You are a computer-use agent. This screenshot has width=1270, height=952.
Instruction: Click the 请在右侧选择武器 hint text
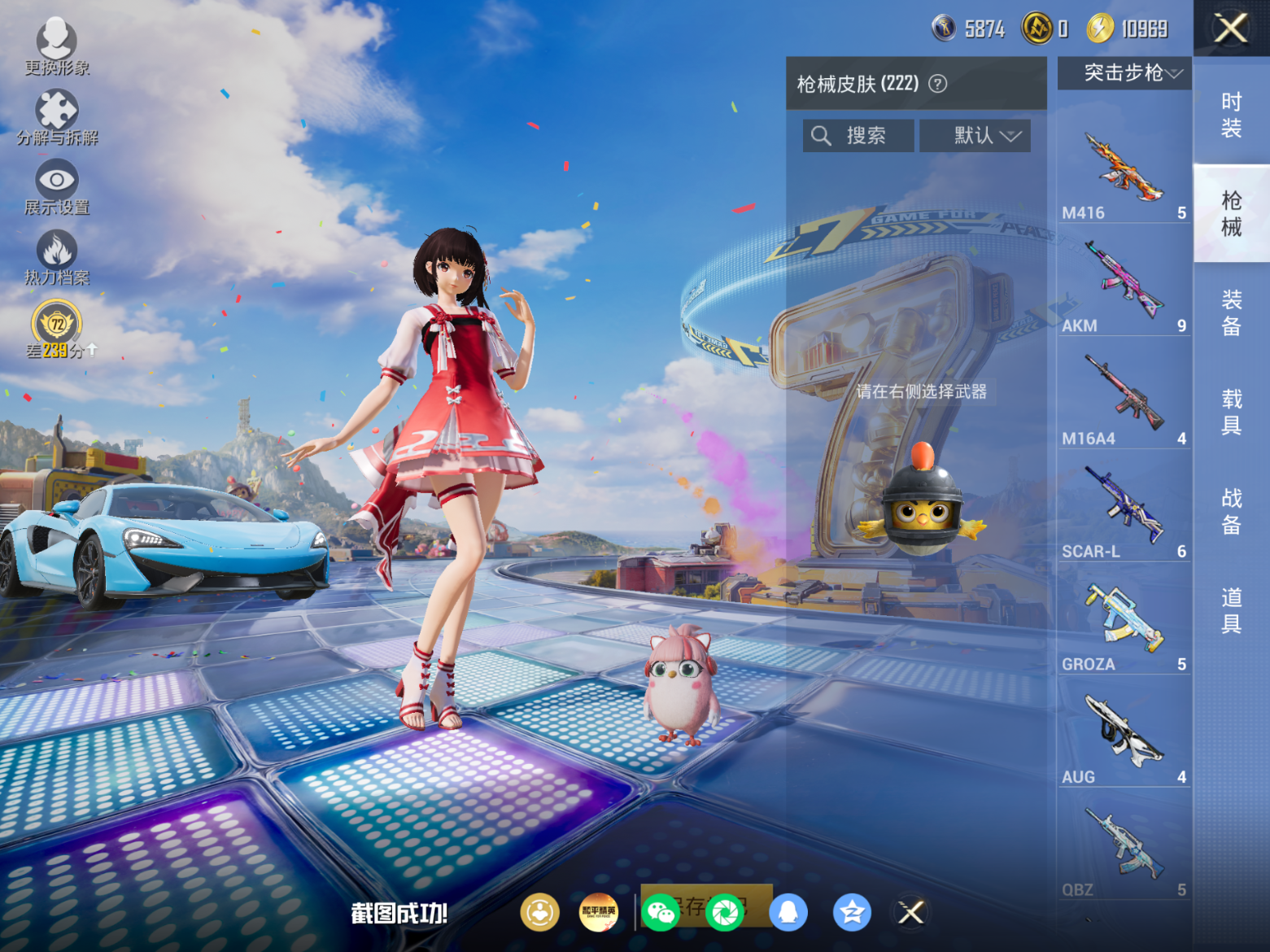pos(921,391)
